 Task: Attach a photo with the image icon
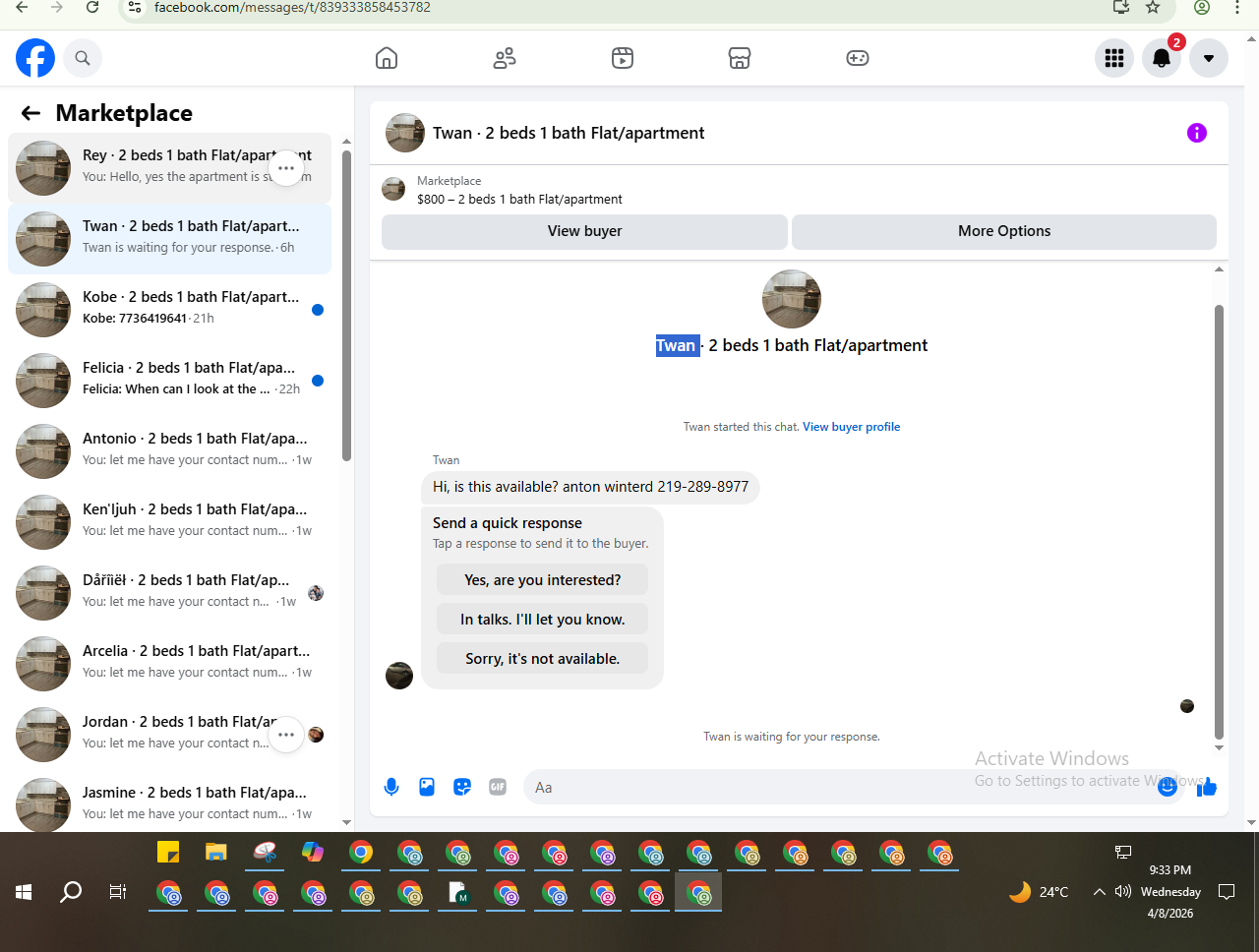click(427, 787)
